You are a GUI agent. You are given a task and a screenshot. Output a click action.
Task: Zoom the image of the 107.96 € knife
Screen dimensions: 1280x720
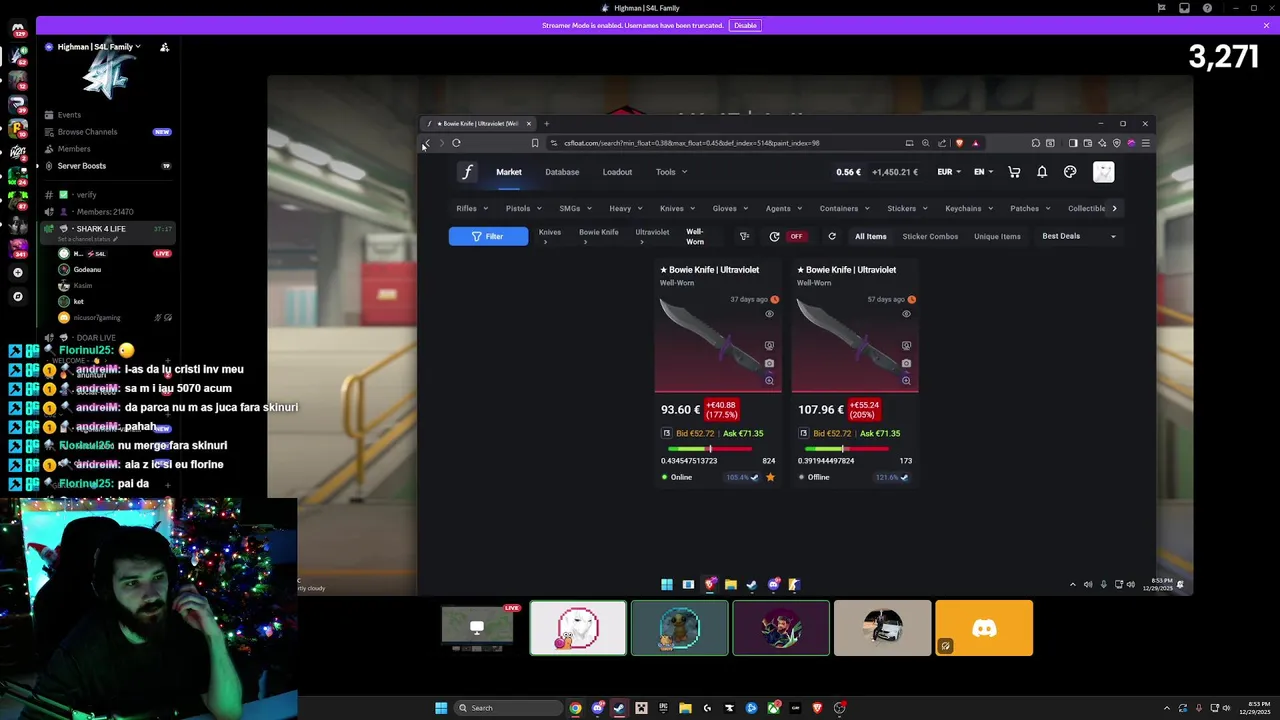click(x=906, y=380)
